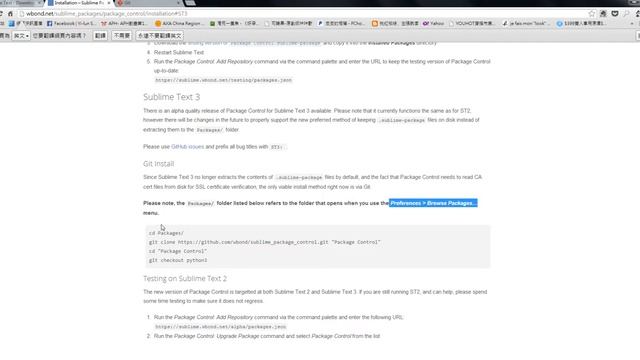The height and width of the screenshot is (360, 640).
Task: Click the wrench-like extension icon beside Pocket
Action: 627,13
